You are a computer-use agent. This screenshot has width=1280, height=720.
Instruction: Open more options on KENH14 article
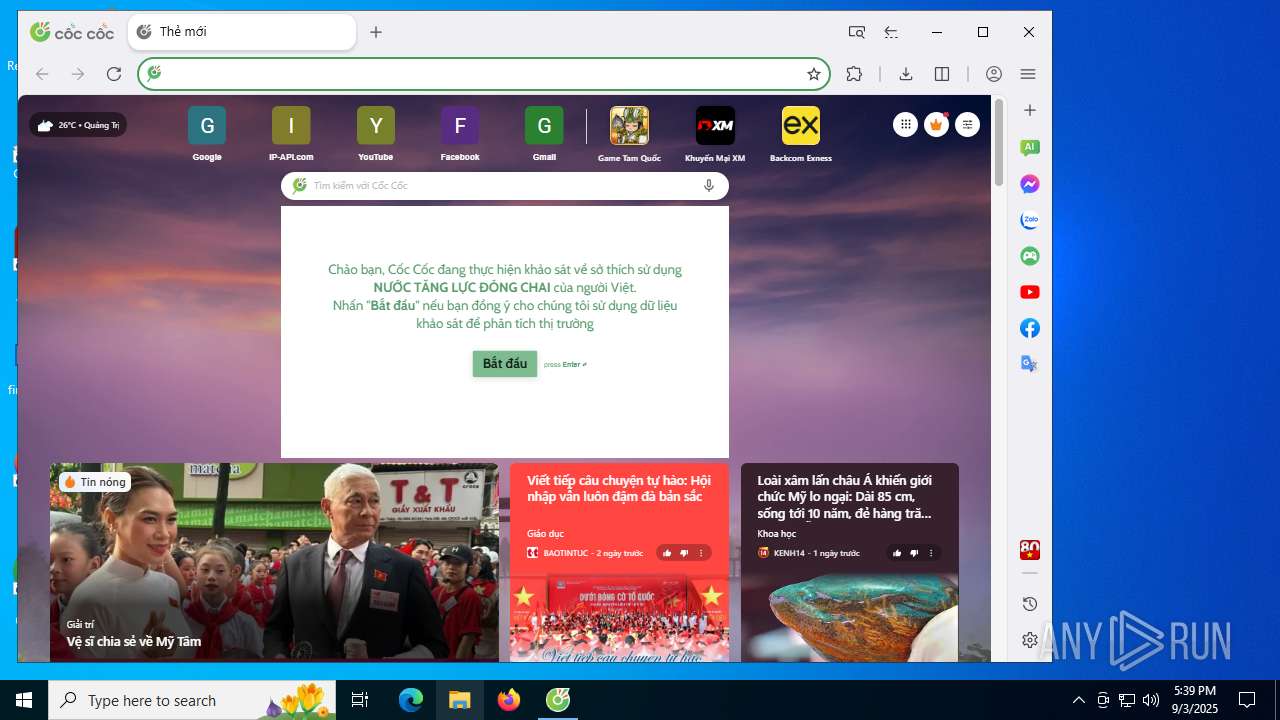click(931, 553)
